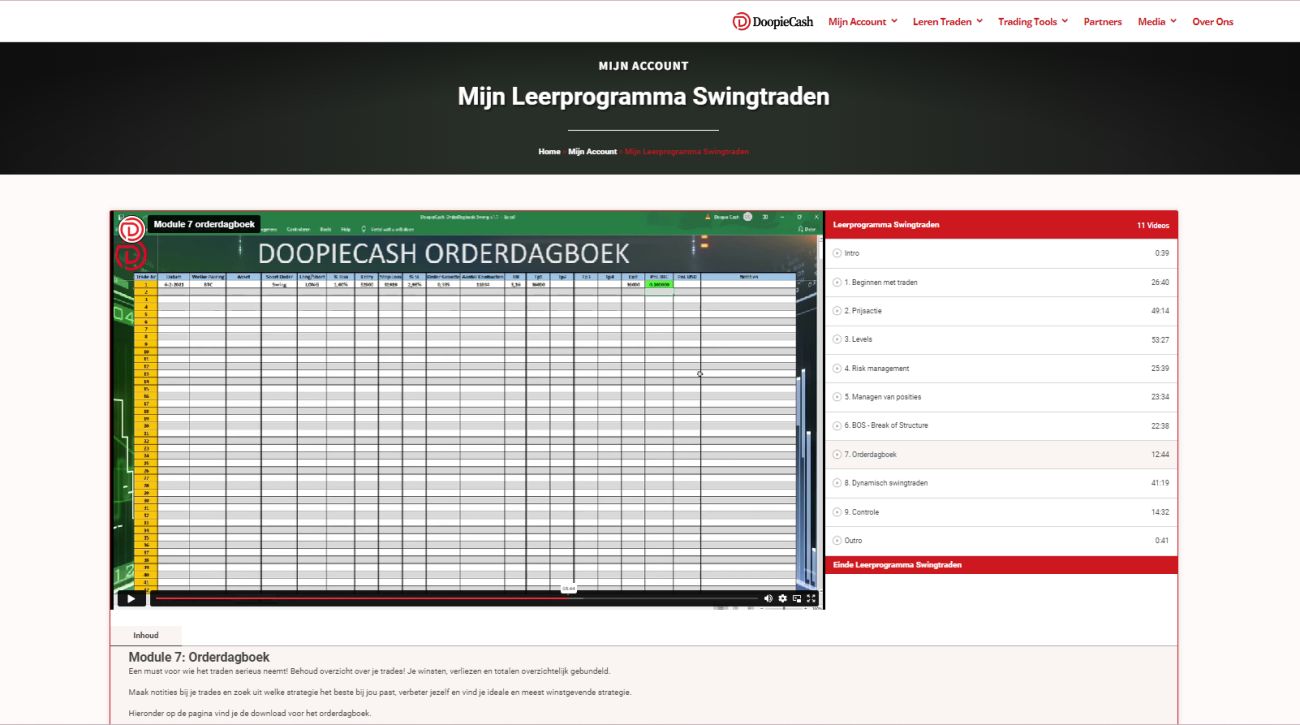The width and height of the screenshot is (1300, 725).
Task: Expand the Trading Tools menu
Action: click(x=1033, y=21)
